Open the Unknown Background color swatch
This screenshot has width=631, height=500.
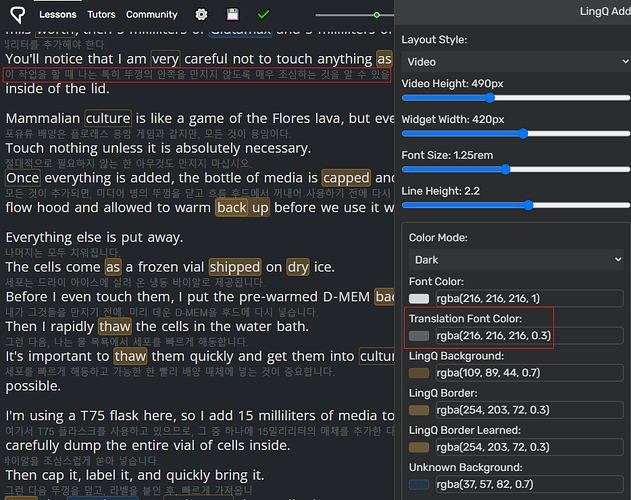tap(419, 484)
